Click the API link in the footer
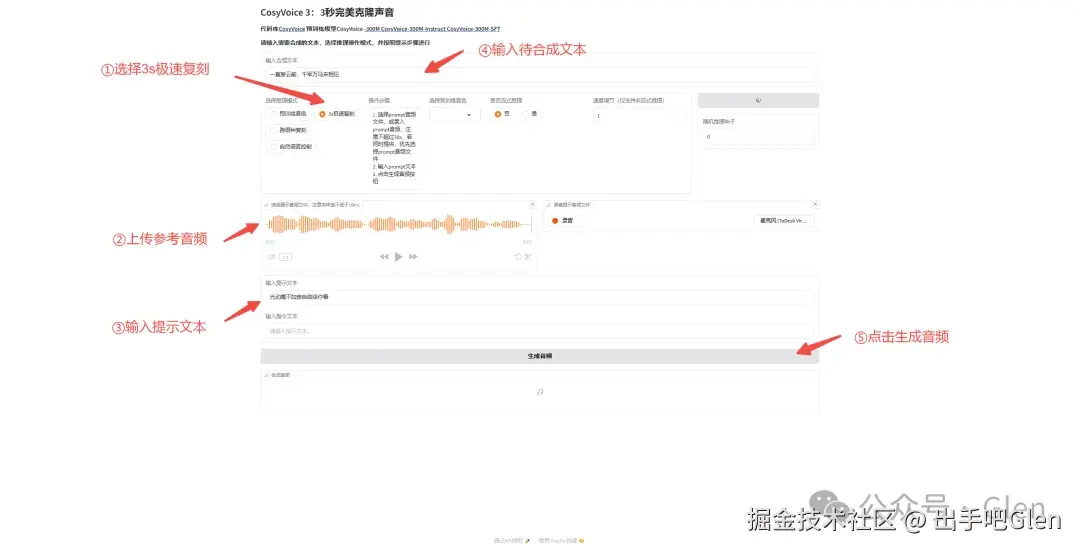 tap(511, 541)
